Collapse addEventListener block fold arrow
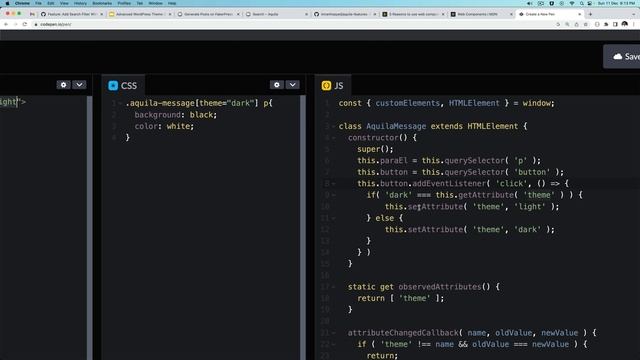The image size is (640, 360). point(333,184)
